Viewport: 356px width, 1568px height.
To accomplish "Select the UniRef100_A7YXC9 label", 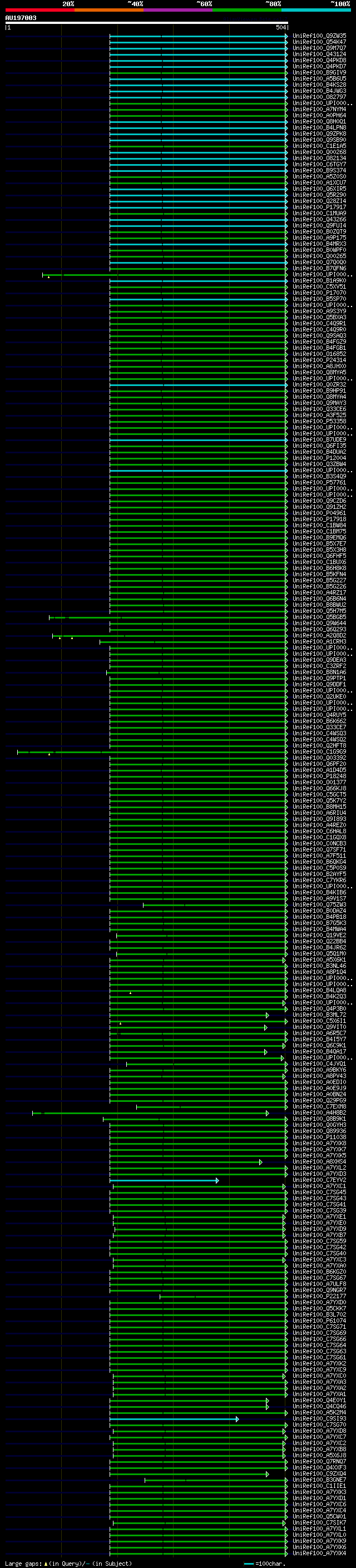I will pyautogui.click(x=319, y=1369).
